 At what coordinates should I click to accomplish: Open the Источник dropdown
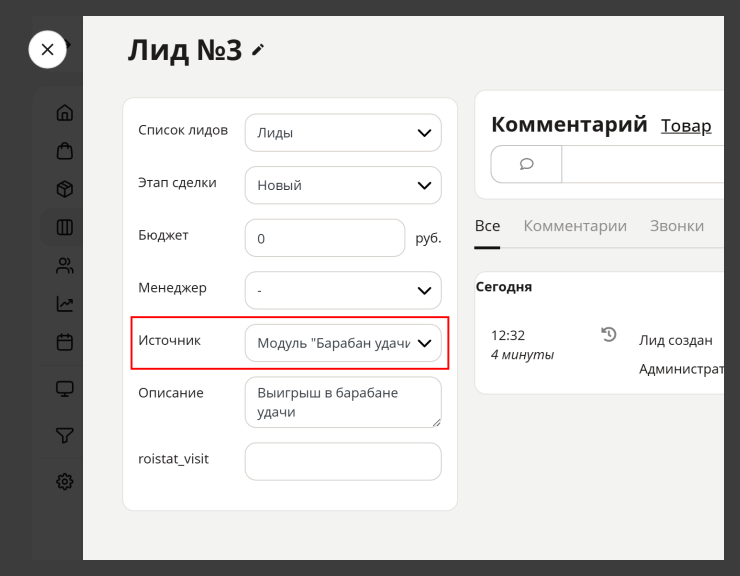(343, 343)
